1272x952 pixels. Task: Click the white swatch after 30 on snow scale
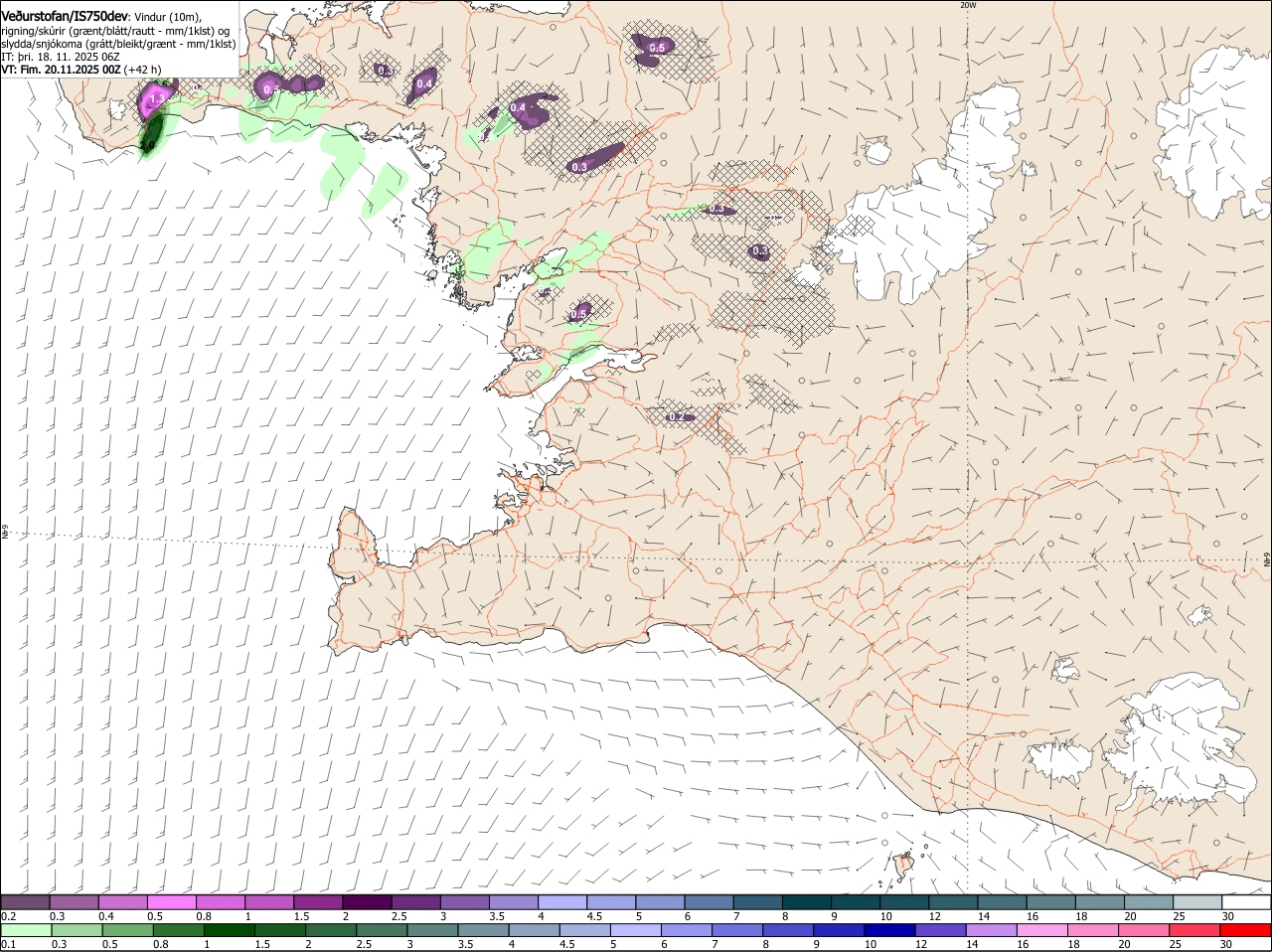pyautogui.click(x=1247, y=902)
